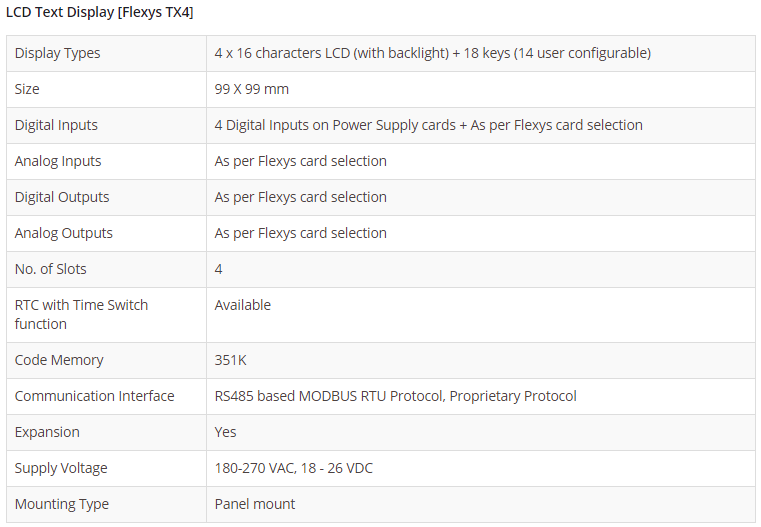Click the Digital Outputs row label
Image resolution: width=761 pixels, height=527 pixels.
click(62, 197)
